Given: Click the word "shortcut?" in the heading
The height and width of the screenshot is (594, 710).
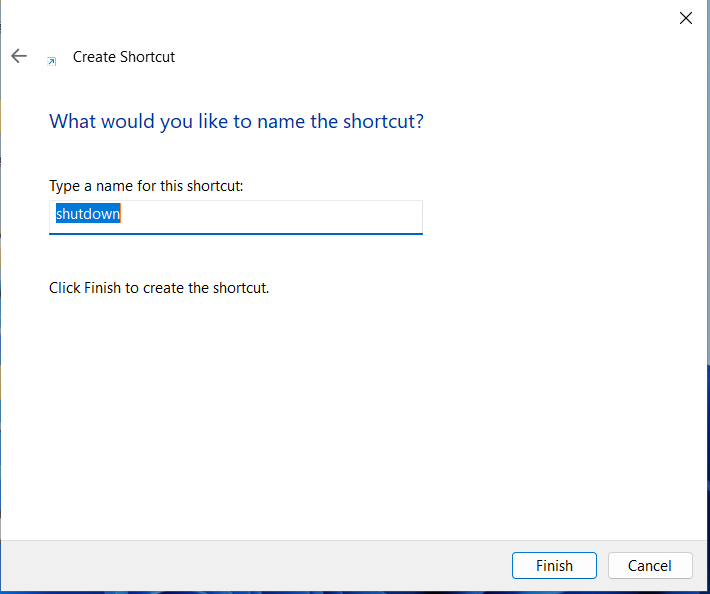Looking at the screenshot, I should (383, 122).
